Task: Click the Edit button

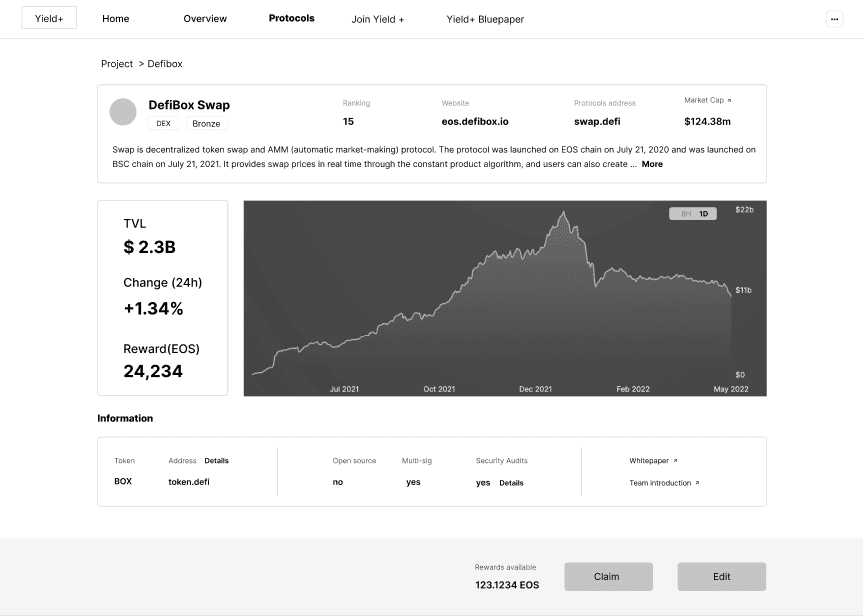Action: (x=722, y=576)
